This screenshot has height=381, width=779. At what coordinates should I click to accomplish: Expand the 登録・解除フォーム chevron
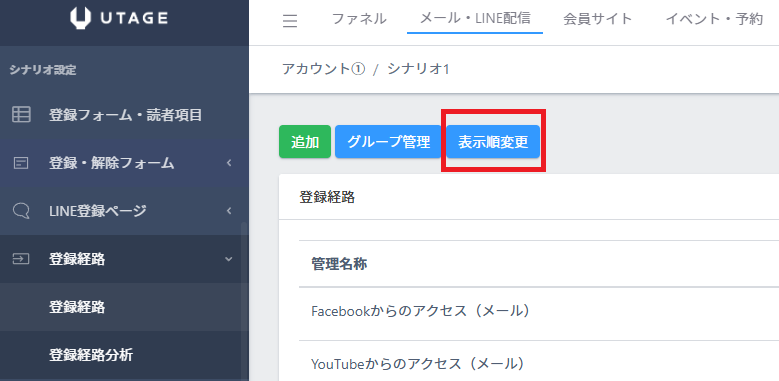click(x=229, y=162)
